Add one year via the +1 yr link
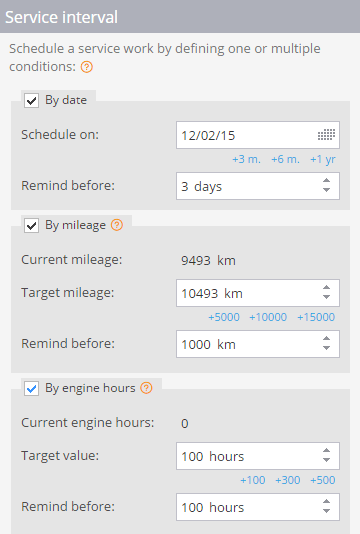The width and height of the screenshot is (360, 534). (x=323, y=159)
